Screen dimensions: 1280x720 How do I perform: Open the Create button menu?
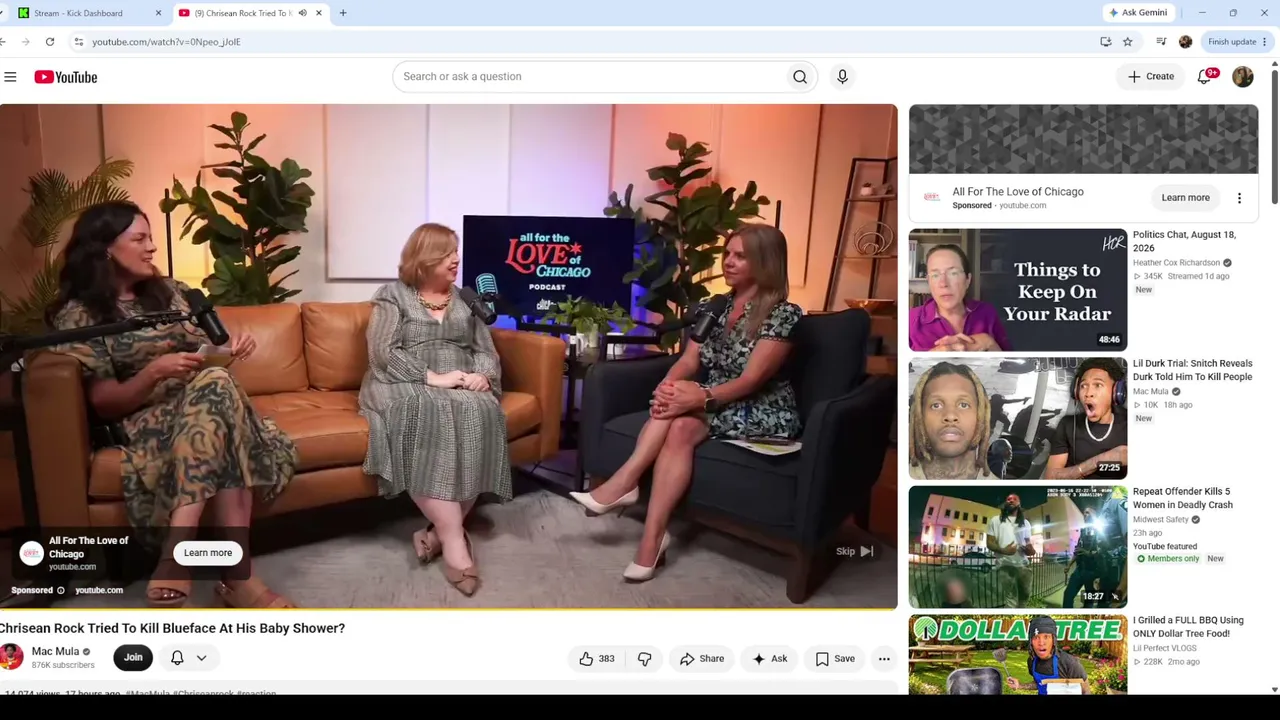pyautogui.click(x=1151, y=77)
